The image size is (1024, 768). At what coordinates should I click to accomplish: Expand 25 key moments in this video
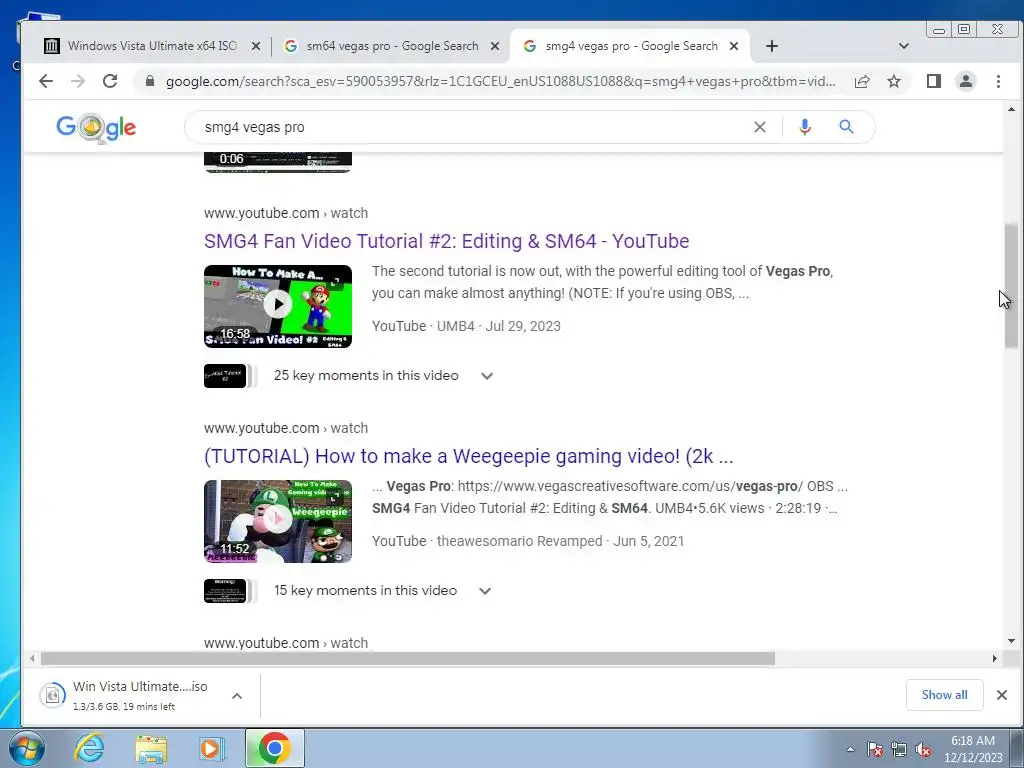coord(487,376)
